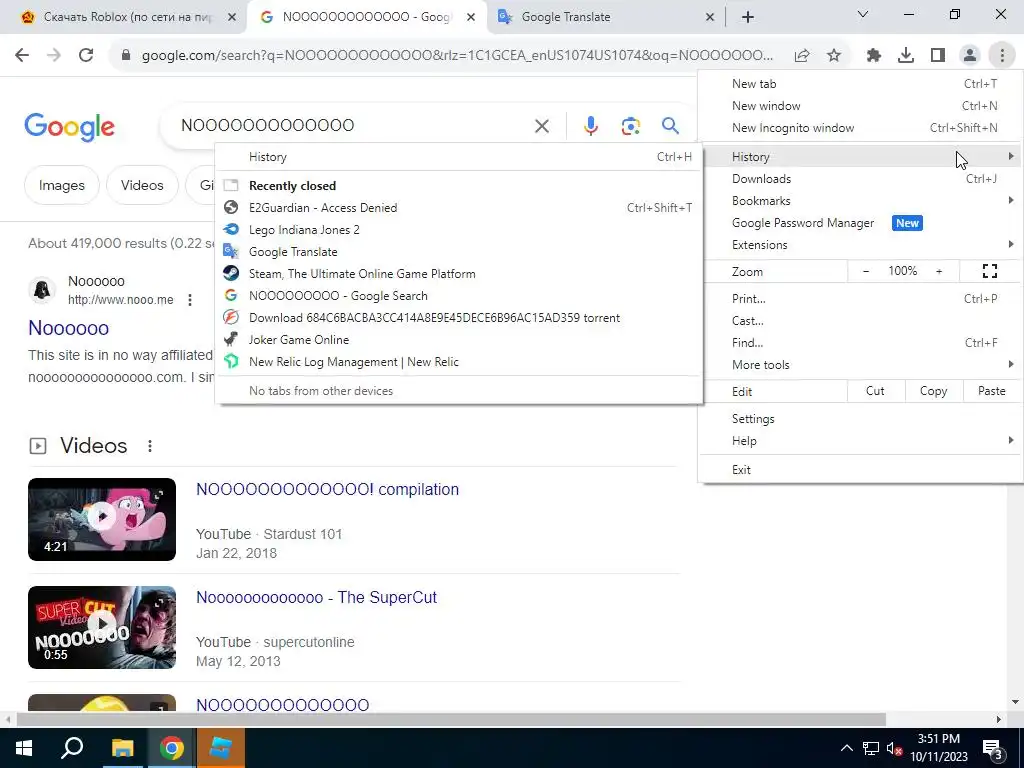This screenshot has width=1024, height=768.
Task: Choose Exit from Chrome menu
Action: (x=861, y=470)
